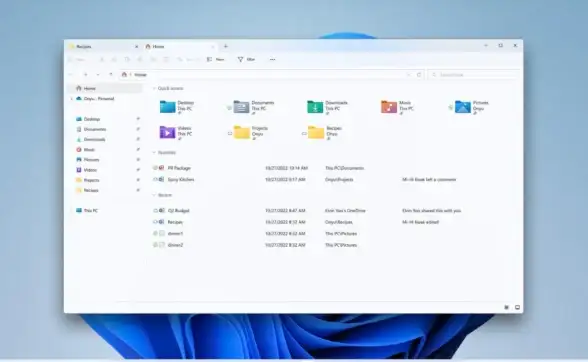Maximize the File Explorer window
Image resolution: width=588 pixels, height=362 pixels.
pos(501,45)
